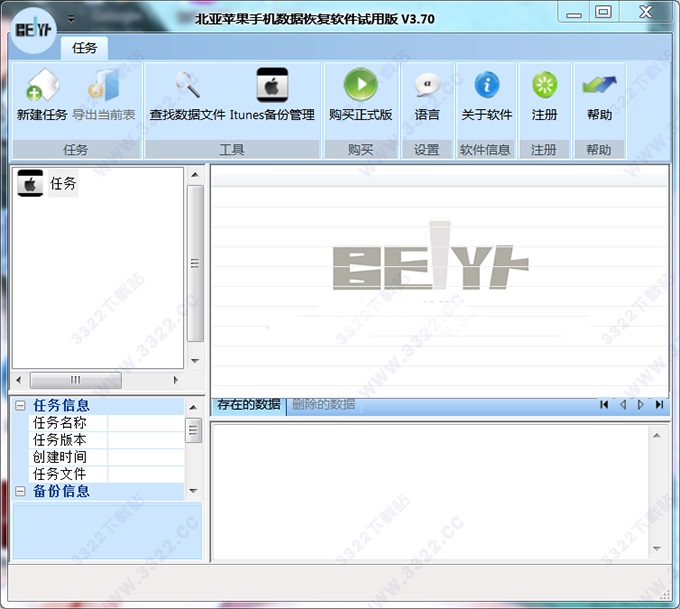Screen dimensions: 680x609
Task: Select the 任务 ribbon tab
Action: click(84, 48)
